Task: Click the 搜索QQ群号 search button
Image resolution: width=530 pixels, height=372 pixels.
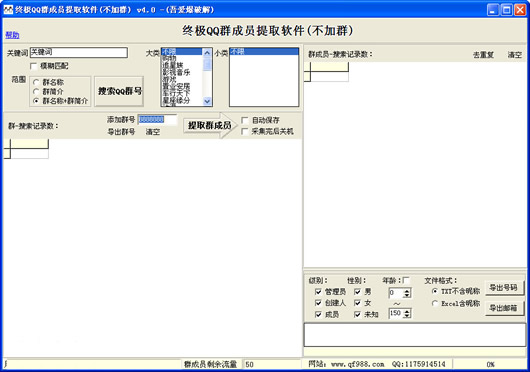Action: click(x=119, y=91)
